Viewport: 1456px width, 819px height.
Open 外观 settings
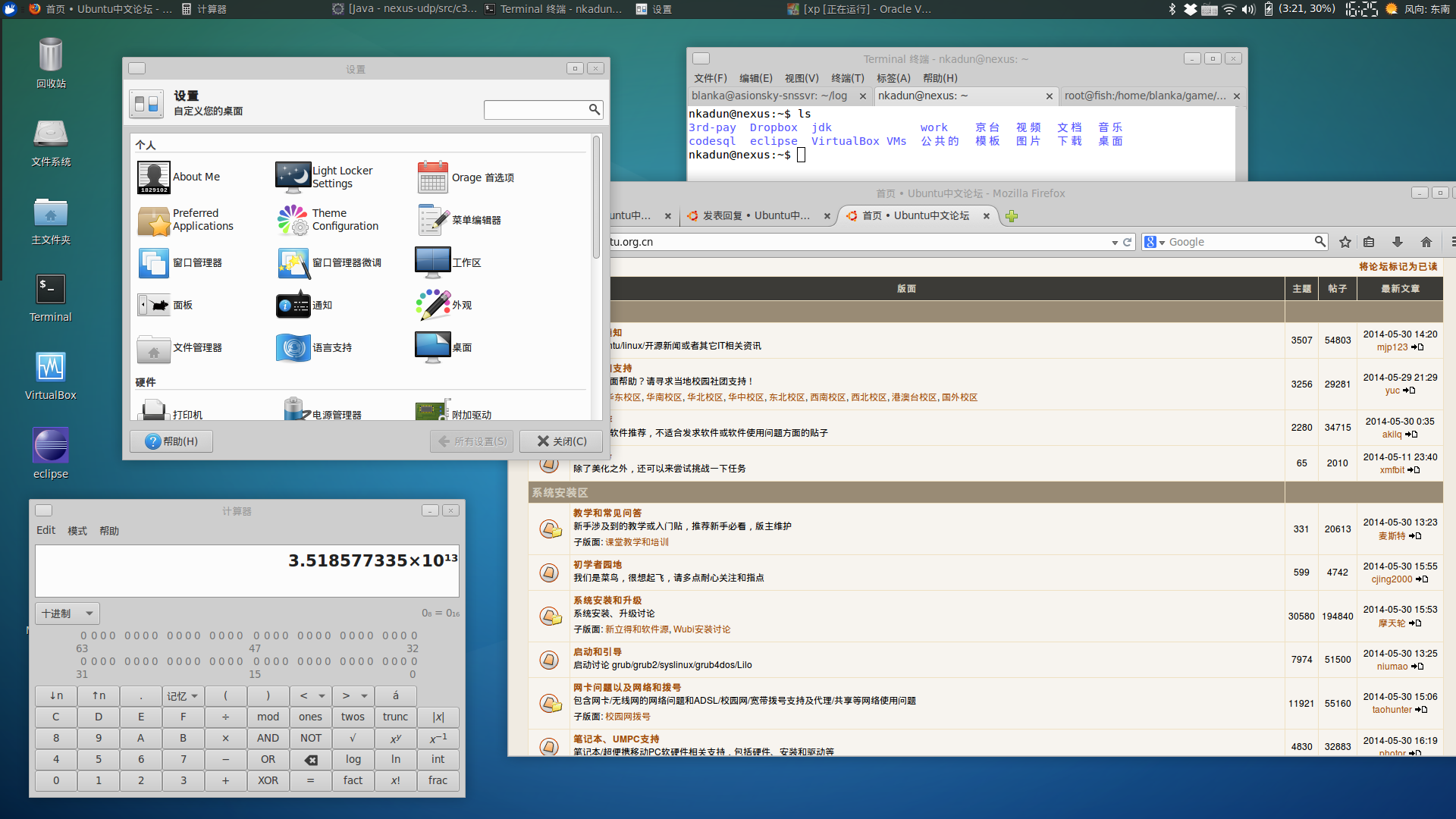tap(444, 305)
